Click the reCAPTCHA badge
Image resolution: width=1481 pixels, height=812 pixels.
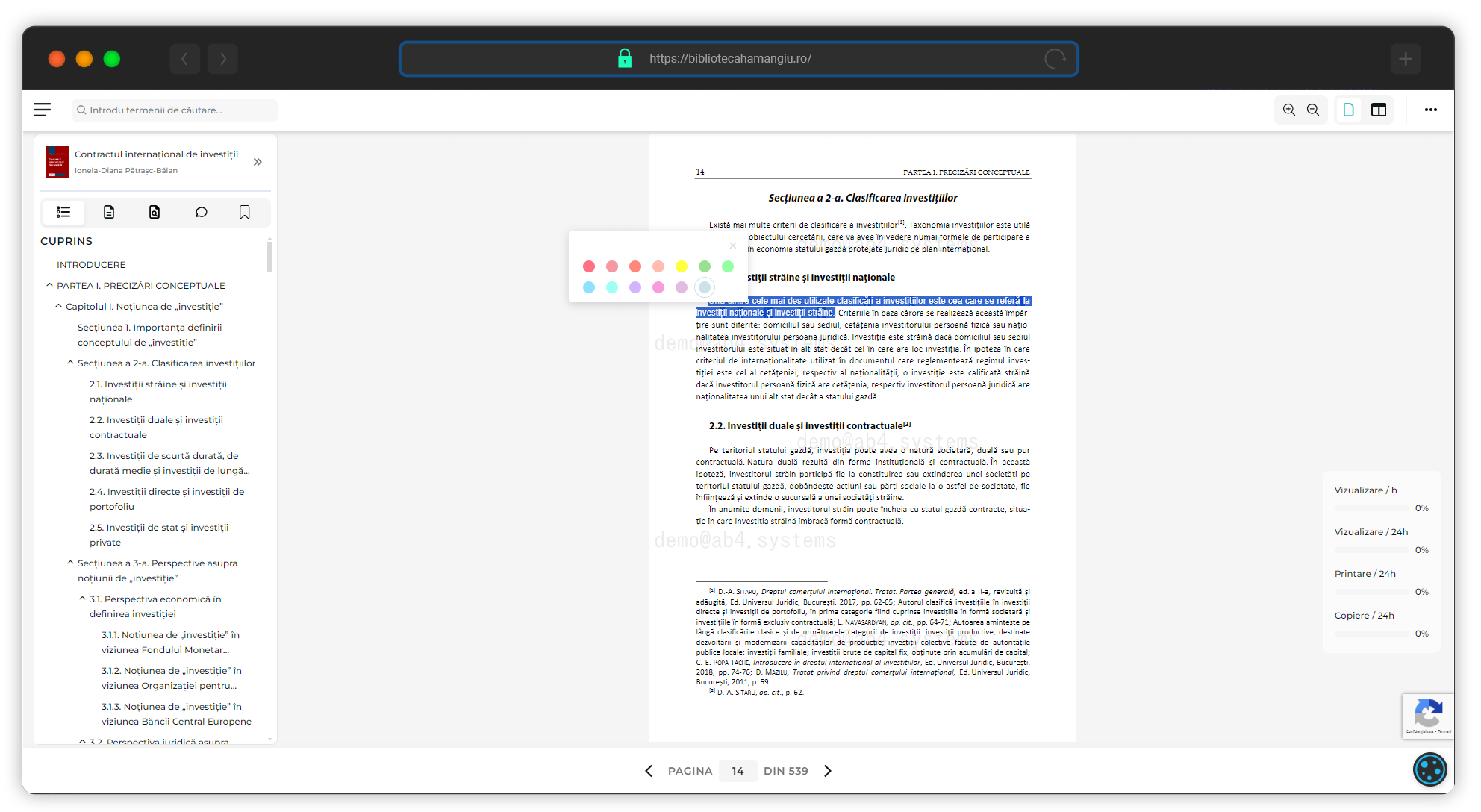click(x=1428, y=716)
